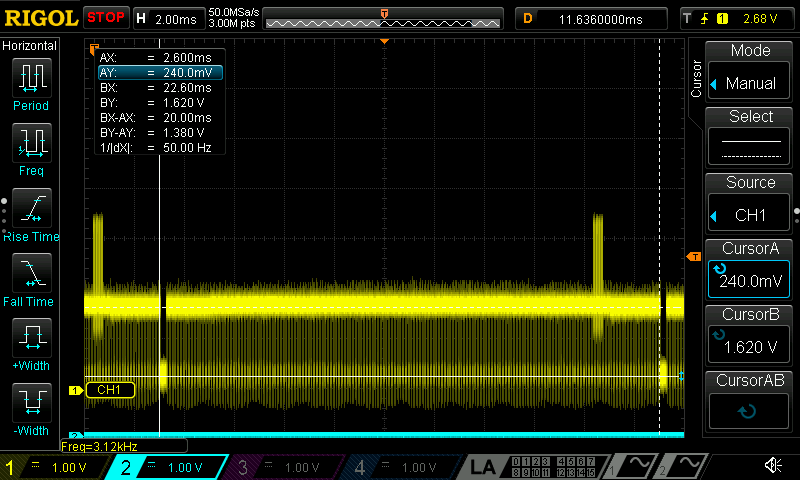Screen dimensions: 800x480
Task: Click the CH1 yellow channel label marker
Action: pos(108,390)
